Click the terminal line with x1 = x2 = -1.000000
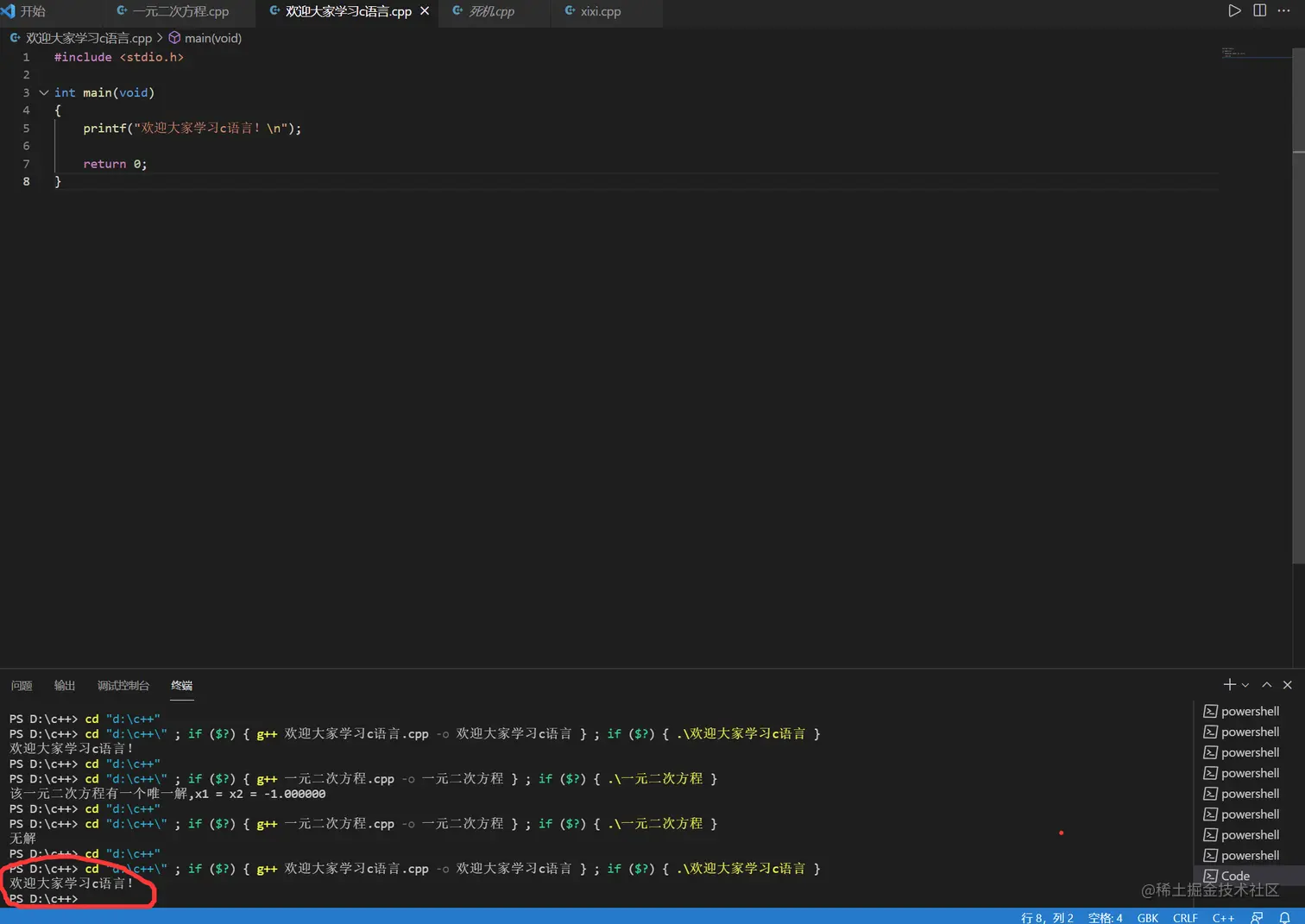Image resolution: width=1305 pixels, height=924 pixels. point(167,794)
